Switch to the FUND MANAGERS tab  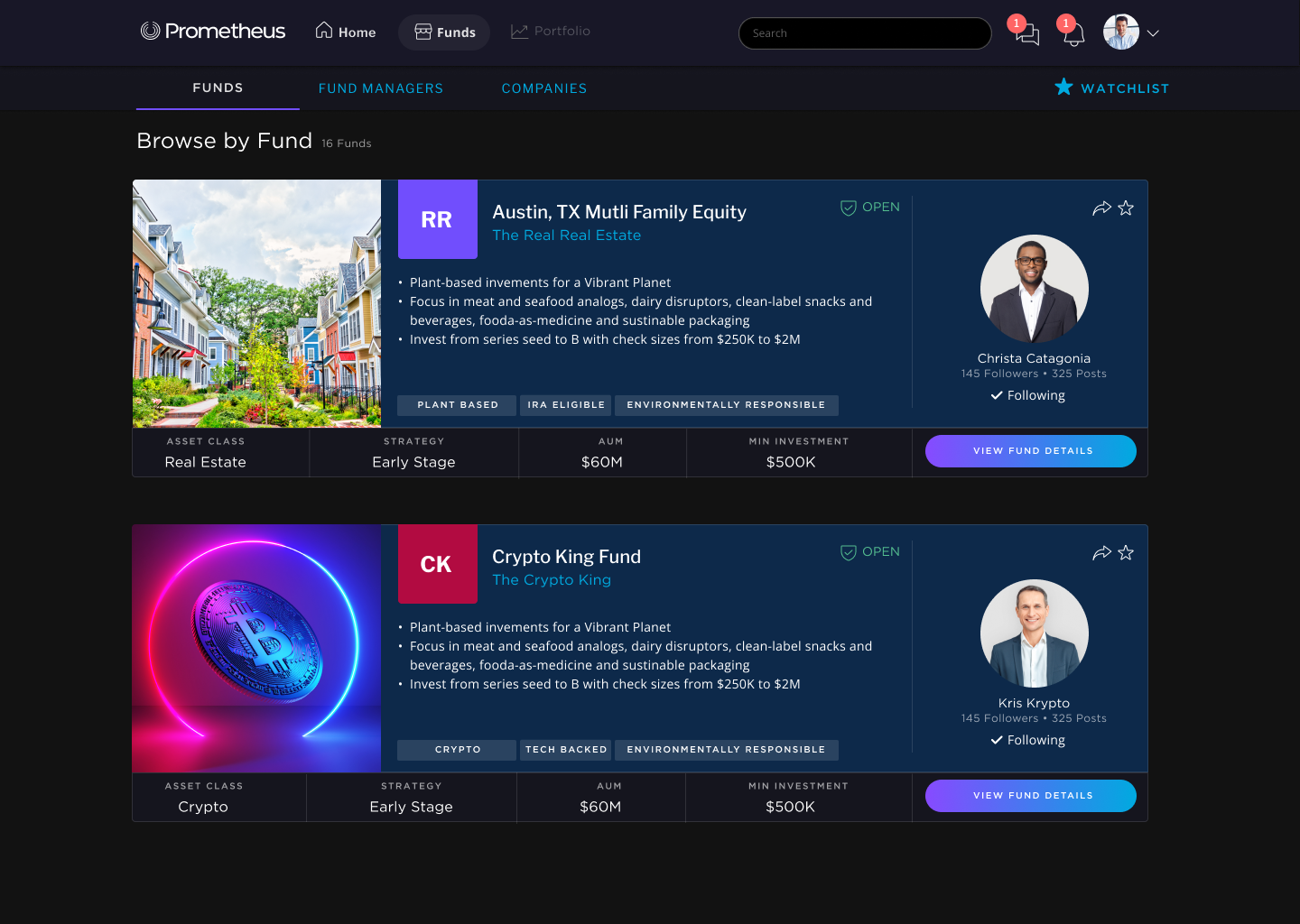[381, 88]
